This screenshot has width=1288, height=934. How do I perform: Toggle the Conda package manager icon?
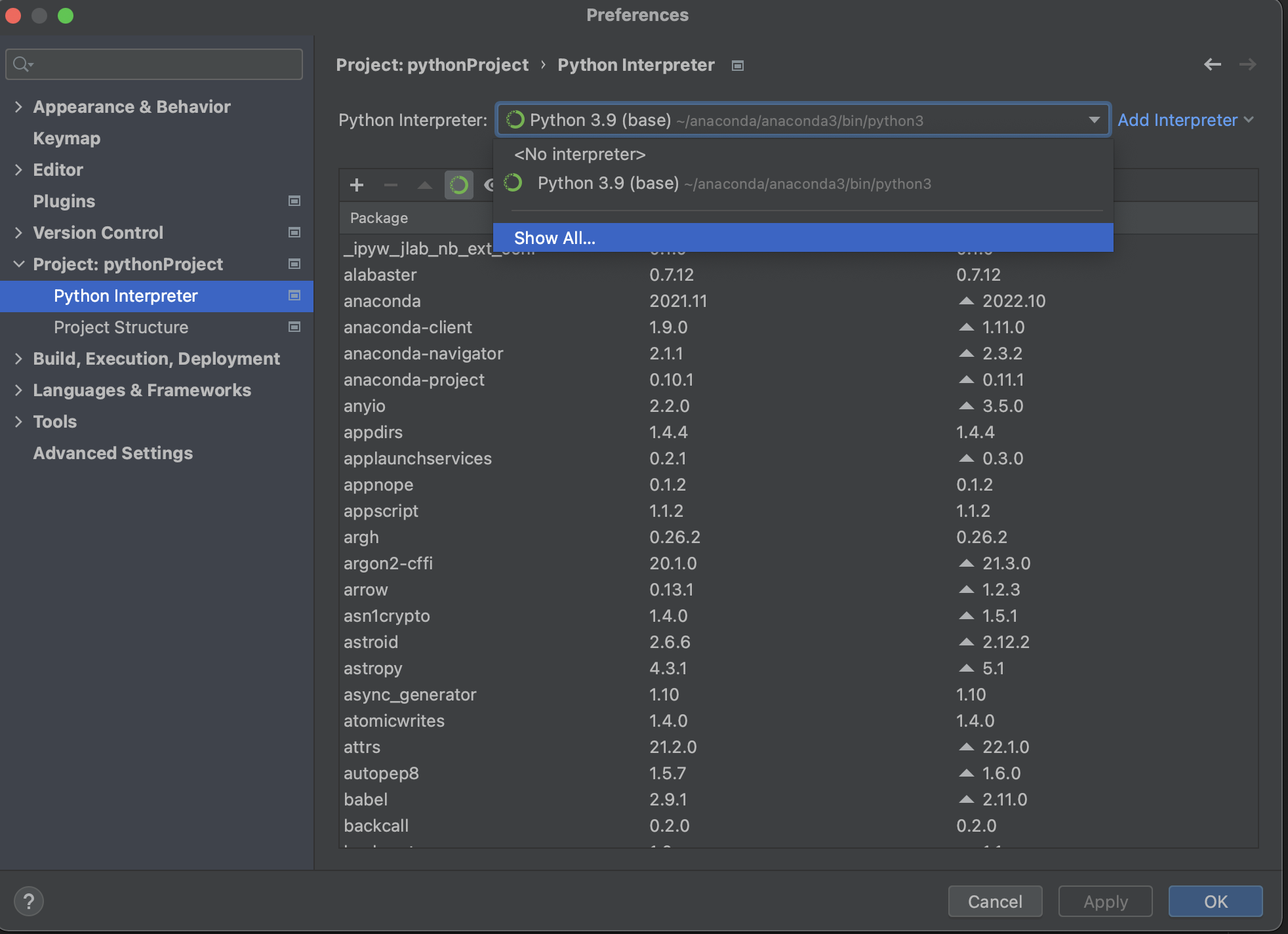click(x=459, y=185)
